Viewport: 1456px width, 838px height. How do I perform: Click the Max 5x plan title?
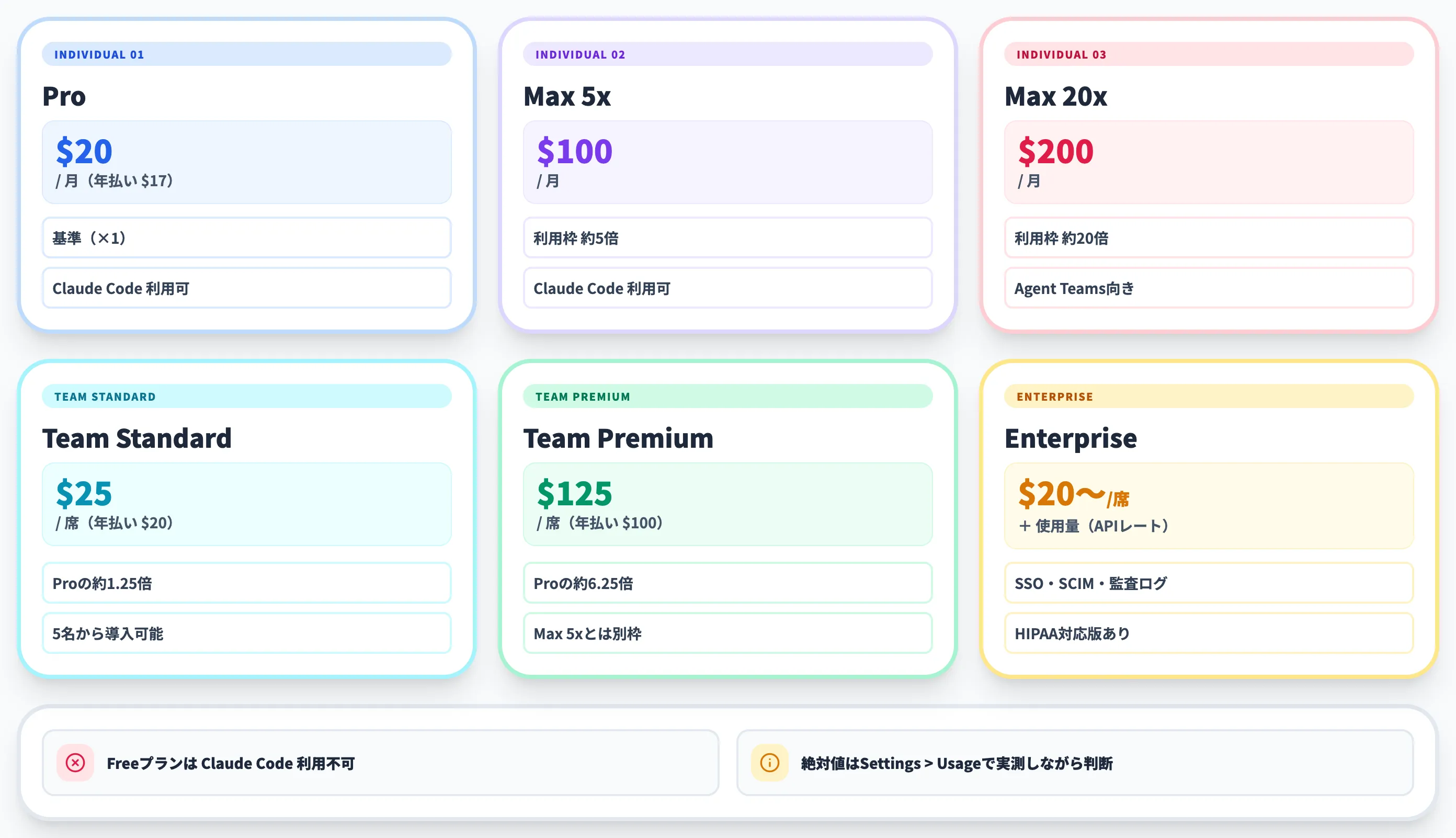pos(566,96)
